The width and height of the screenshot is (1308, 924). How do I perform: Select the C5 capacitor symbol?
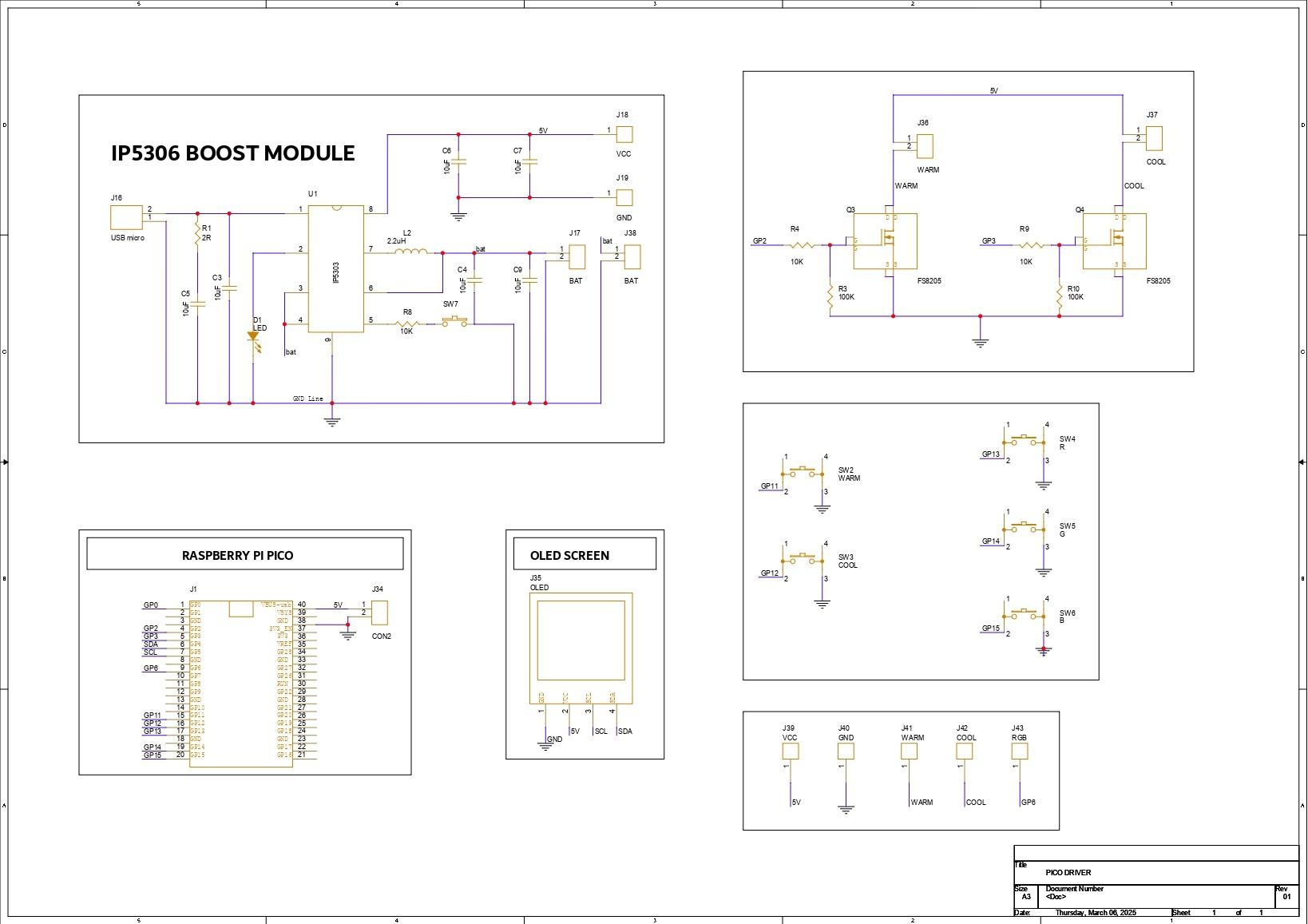click(x=197, y=303)
